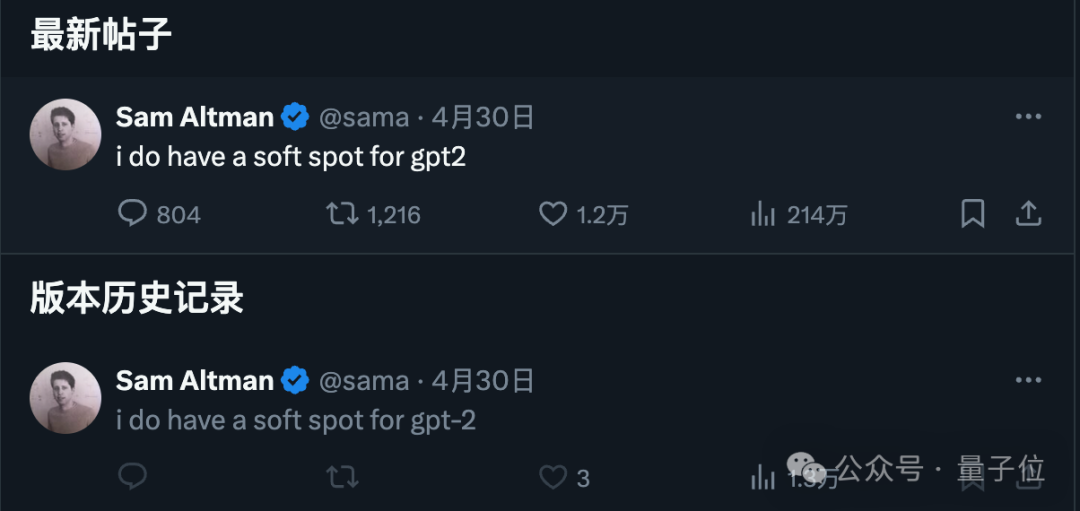
Task: Click verified badge on latest post
Action: [x=295, y=117]
